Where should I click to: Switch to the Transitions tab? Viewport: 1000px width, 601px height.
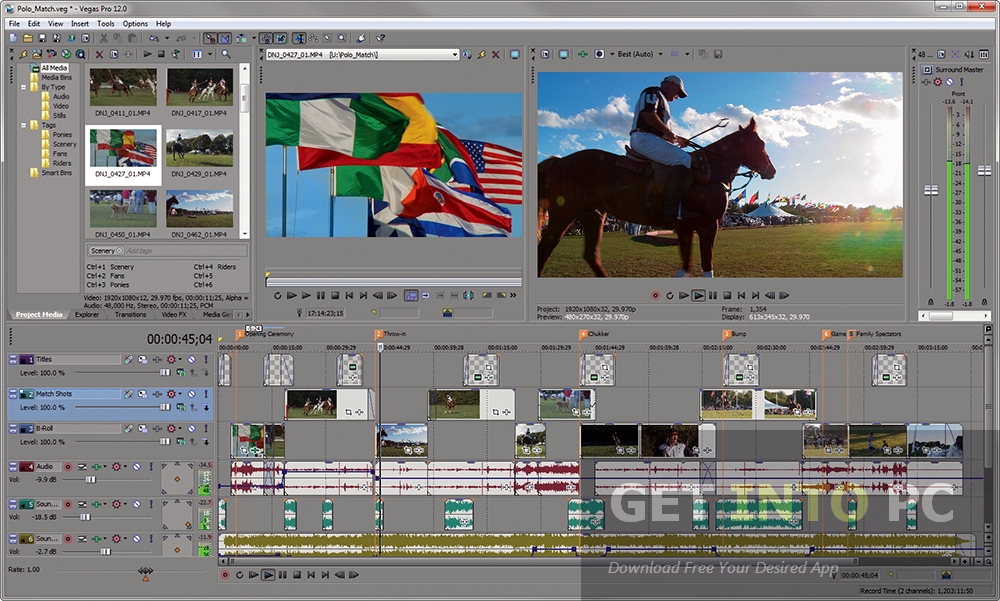pos(130,314)
